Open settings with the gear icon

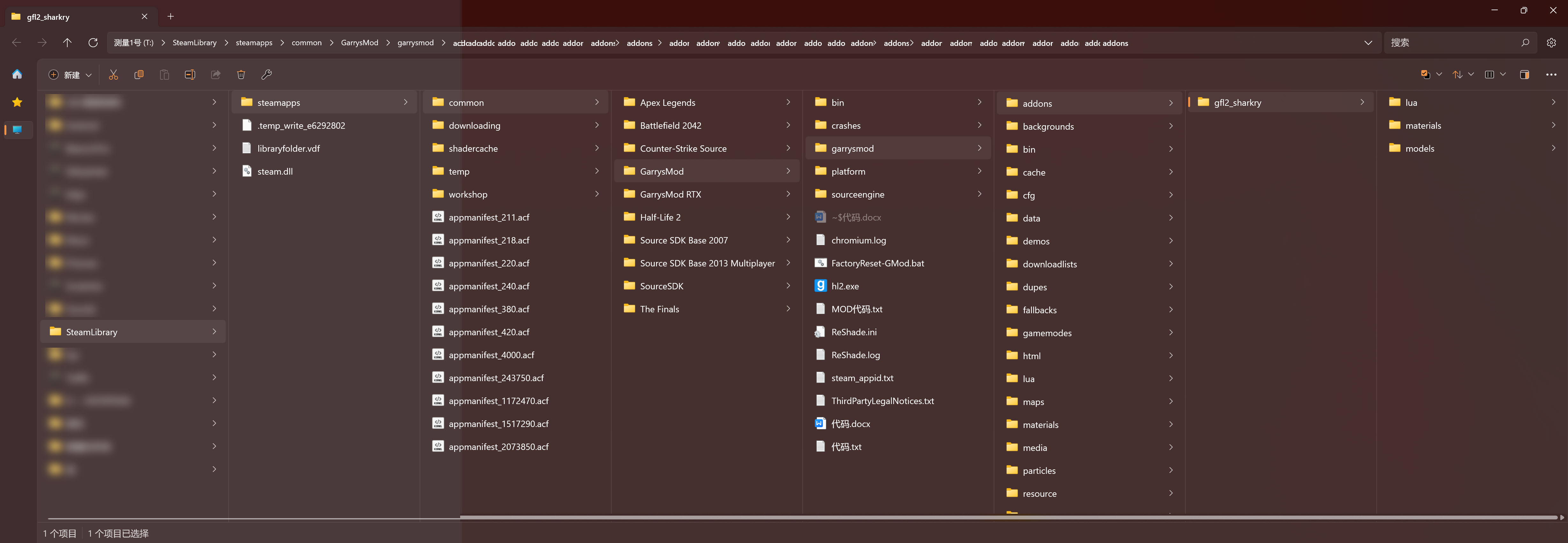point(1551,43)
